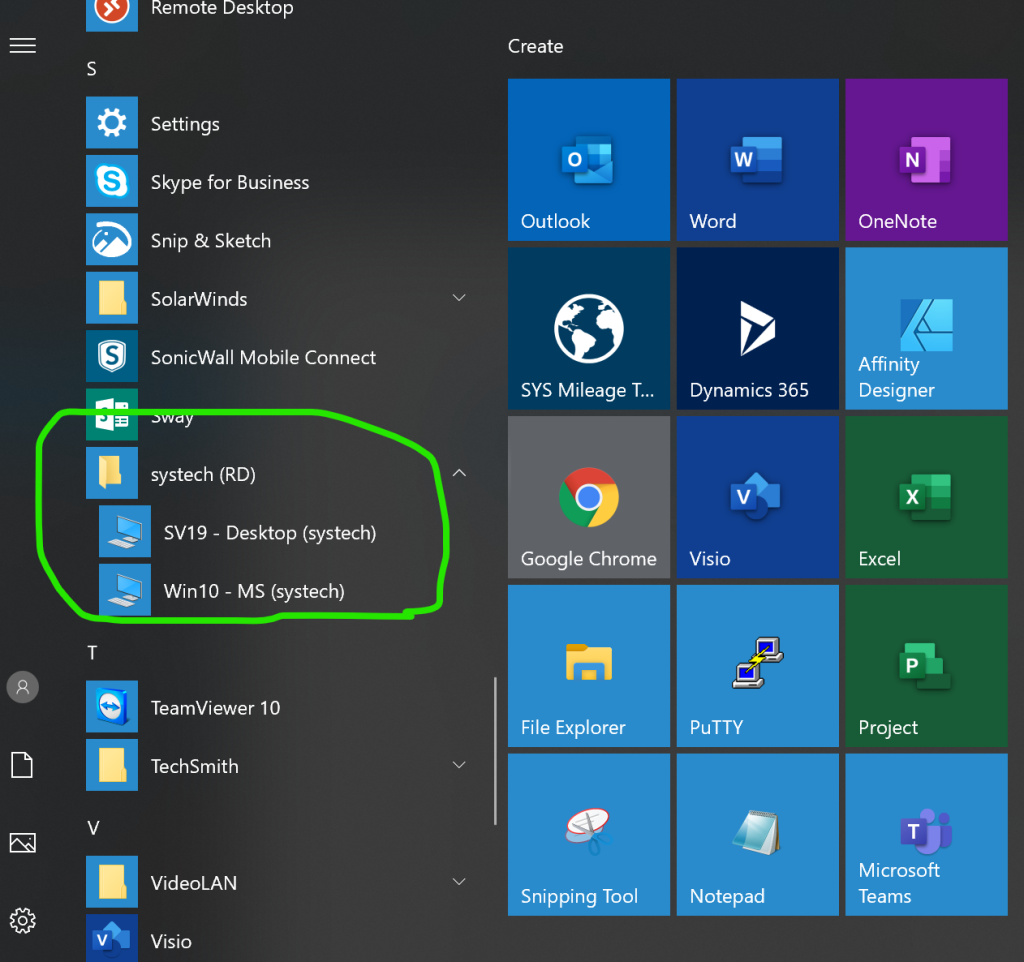This screenshot has height=962, width=1024.
Task: Open the OneNote tile
Action: click(926, 159)
